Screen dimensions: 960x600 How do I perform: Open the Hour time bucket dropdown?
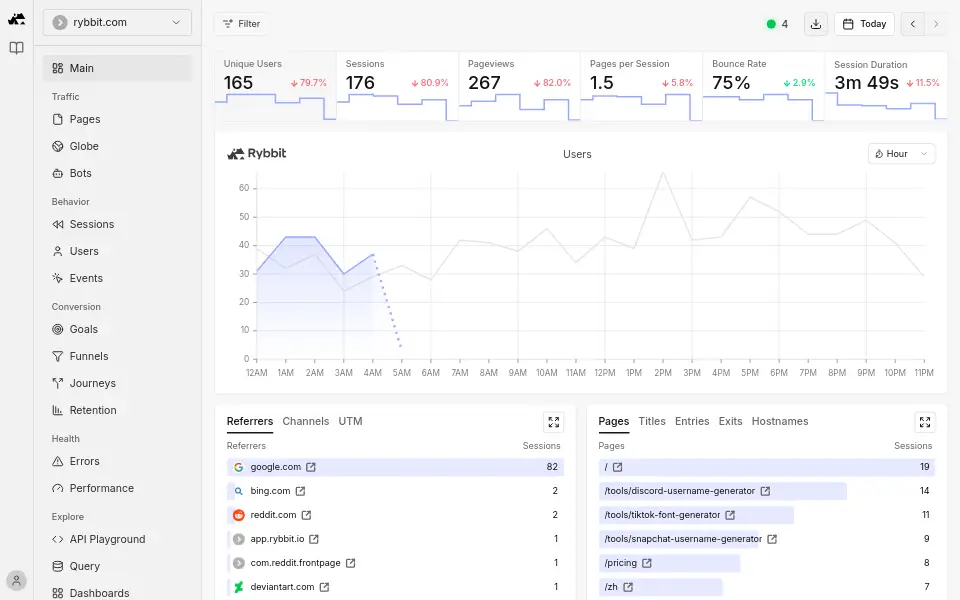(x=901, y=154)
